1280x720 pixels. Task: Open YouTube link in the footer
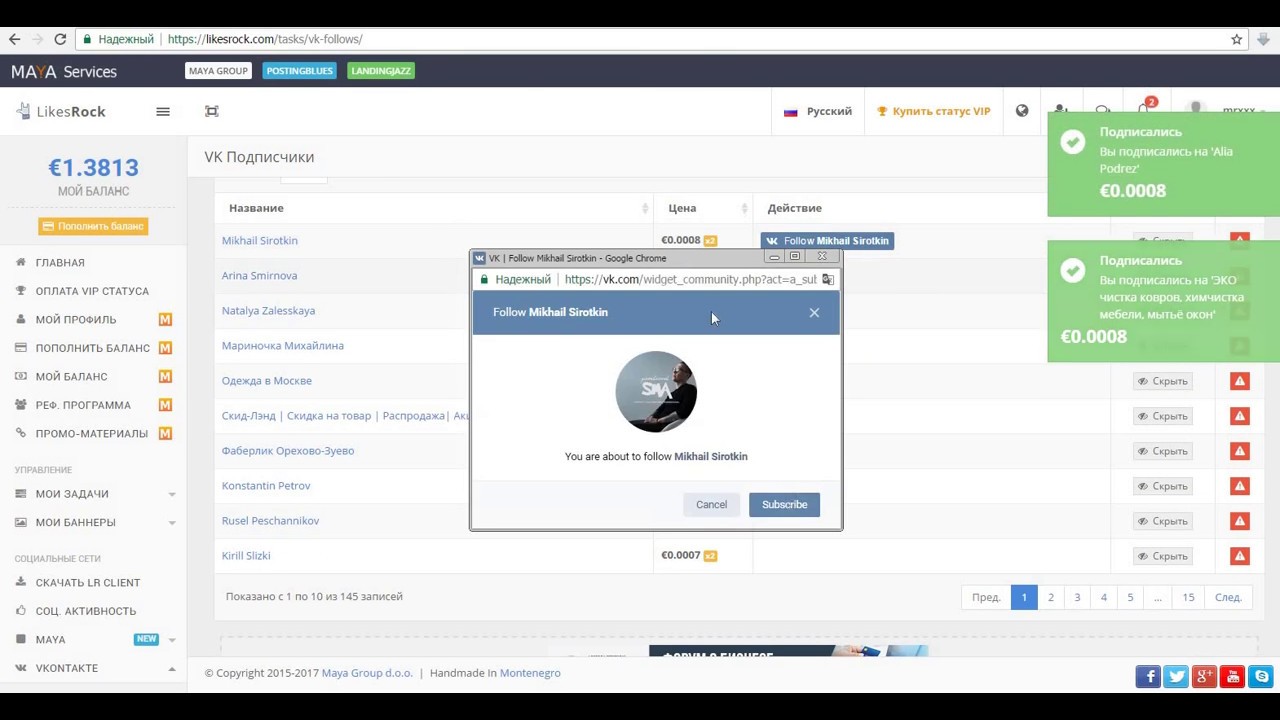(1232, 677)
